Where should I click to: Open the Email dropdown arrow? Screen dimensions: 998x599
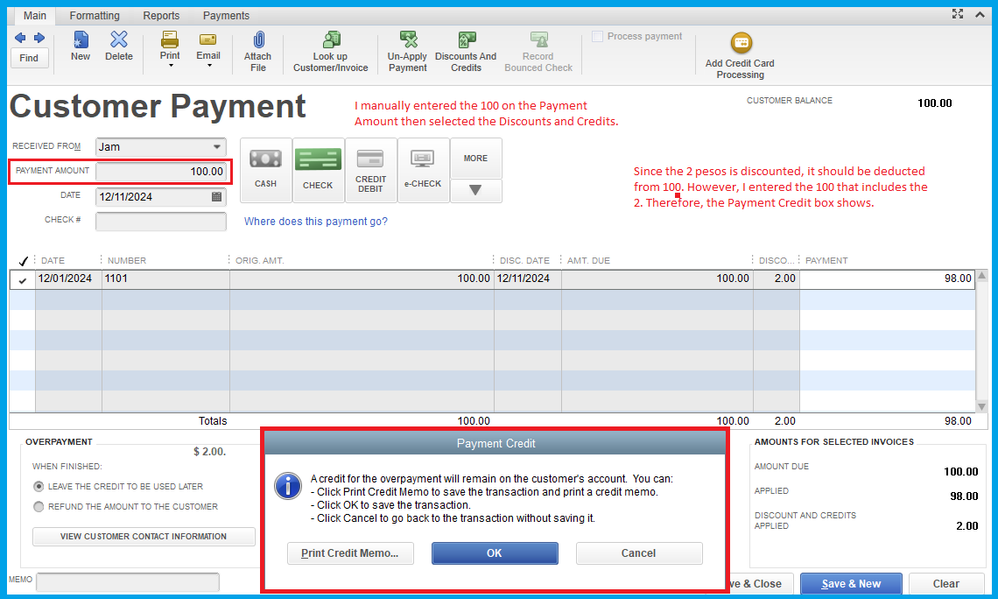coord(209,65)
